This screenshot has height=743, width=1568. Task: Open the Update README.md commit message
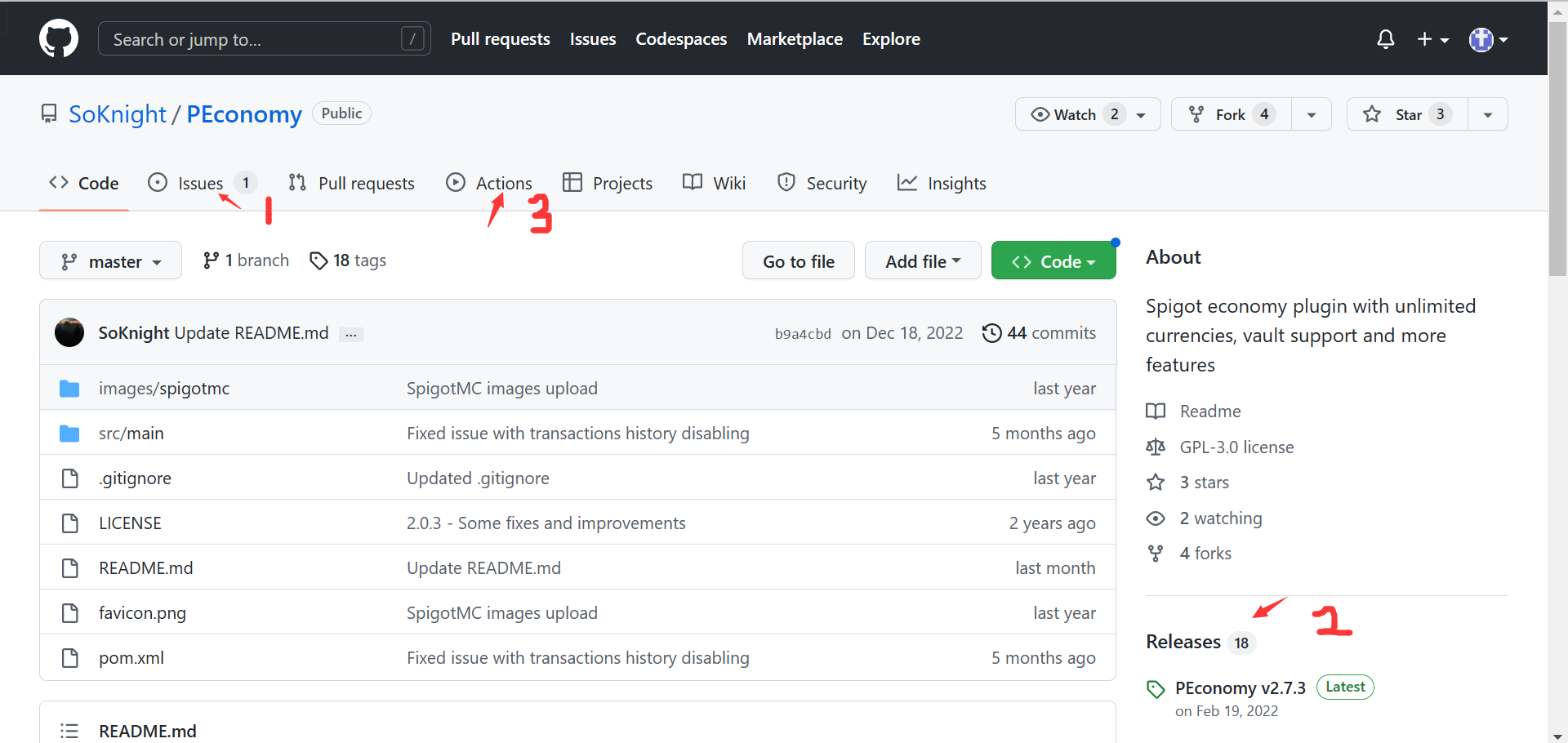tap(252, 333)
